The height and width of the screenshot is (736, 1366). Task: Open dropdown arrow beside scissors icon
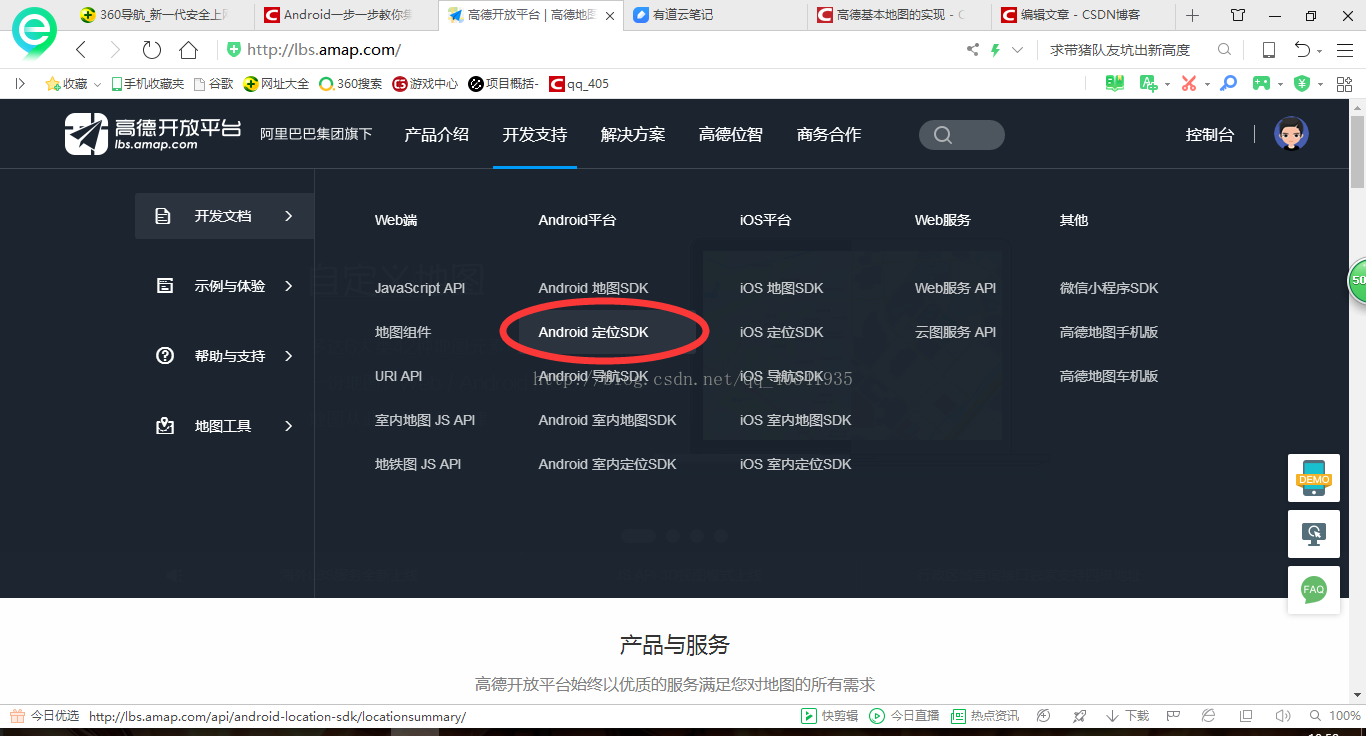(x=1207, y=85)
